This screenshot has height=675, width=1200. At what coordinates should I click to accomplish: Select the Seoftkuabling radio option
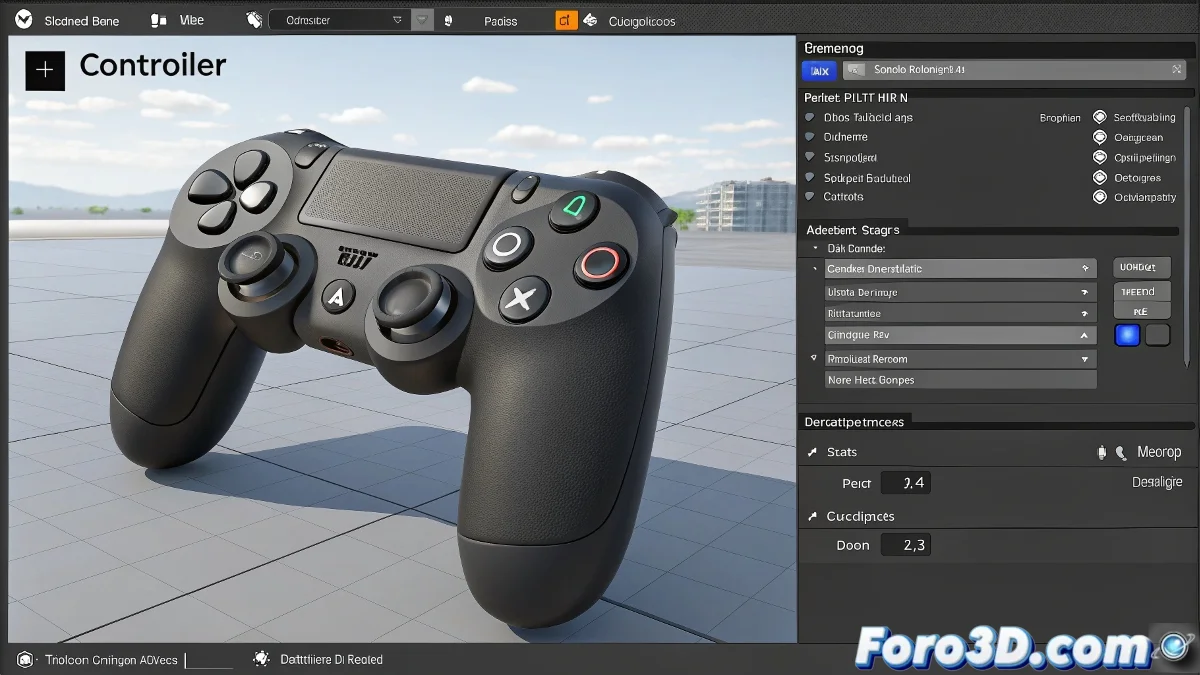click(1100, 117)
